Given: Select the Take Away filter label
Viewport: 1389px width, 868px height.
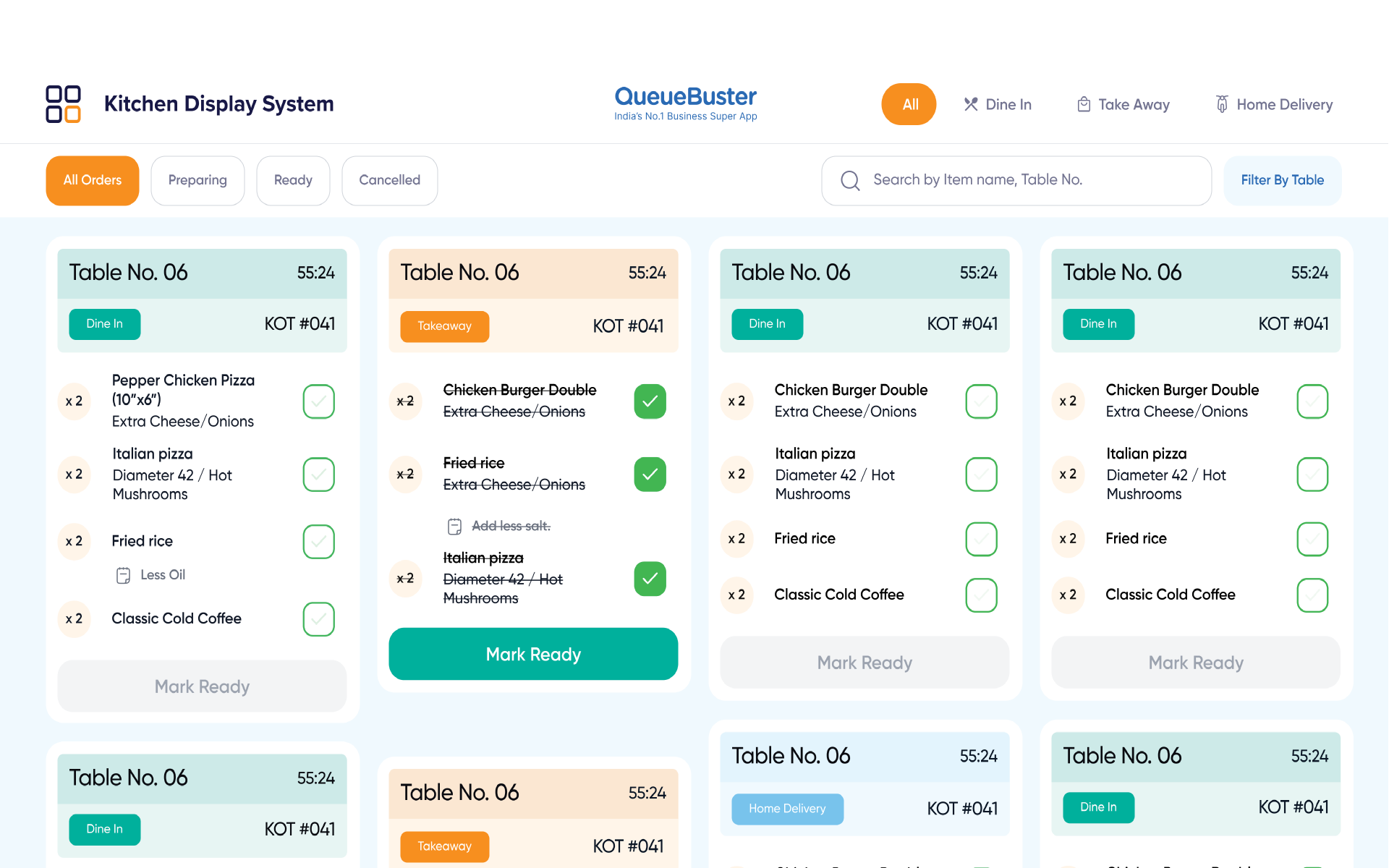Looking at the screenshot, I should click(1134, 105).
